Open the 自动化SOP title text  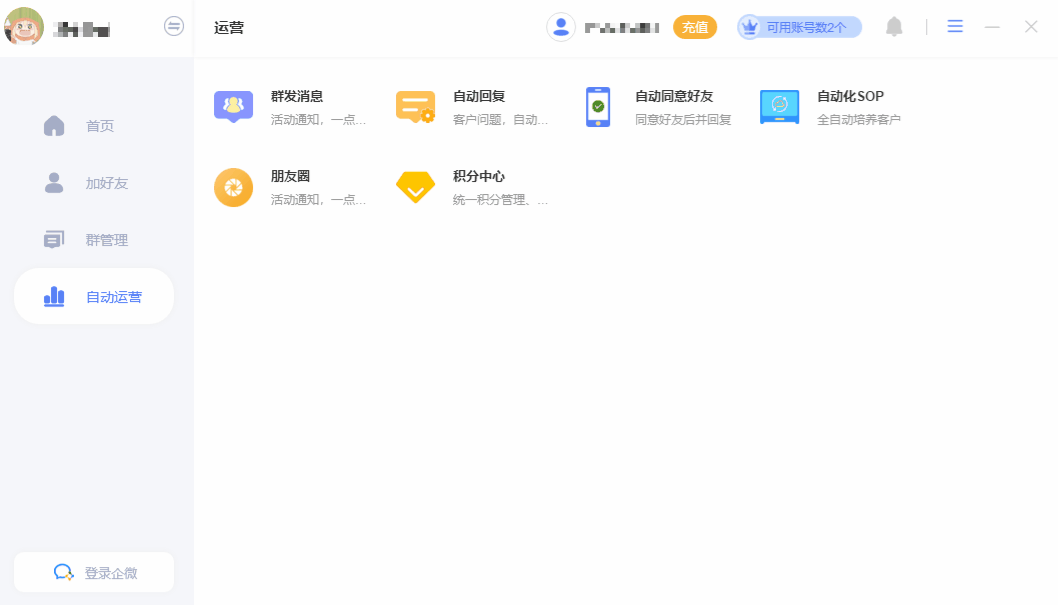coord(850,96)
